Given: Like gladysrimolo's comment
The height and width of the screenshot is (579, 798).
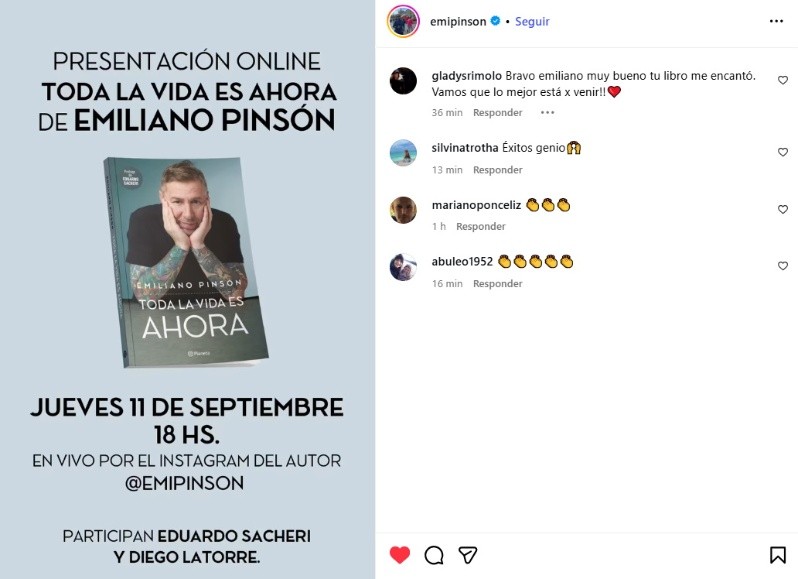Looking at the screenshot, I should click(x=783, y=80).
